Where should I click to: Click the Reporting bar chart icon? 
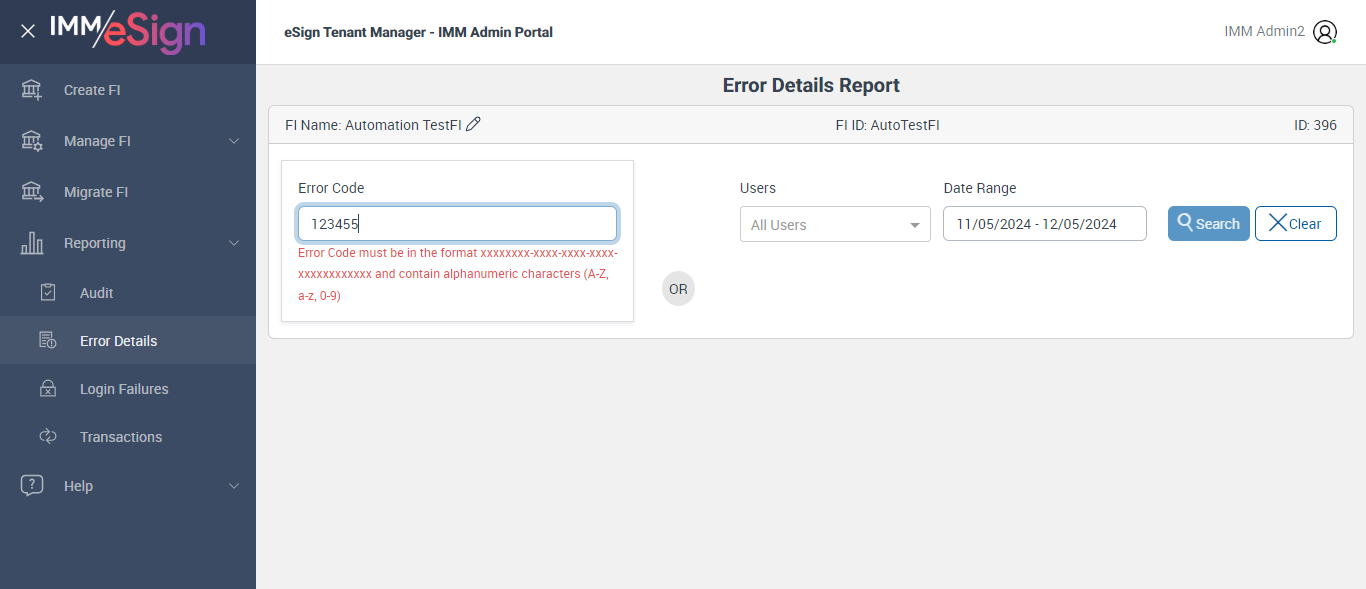32,243
